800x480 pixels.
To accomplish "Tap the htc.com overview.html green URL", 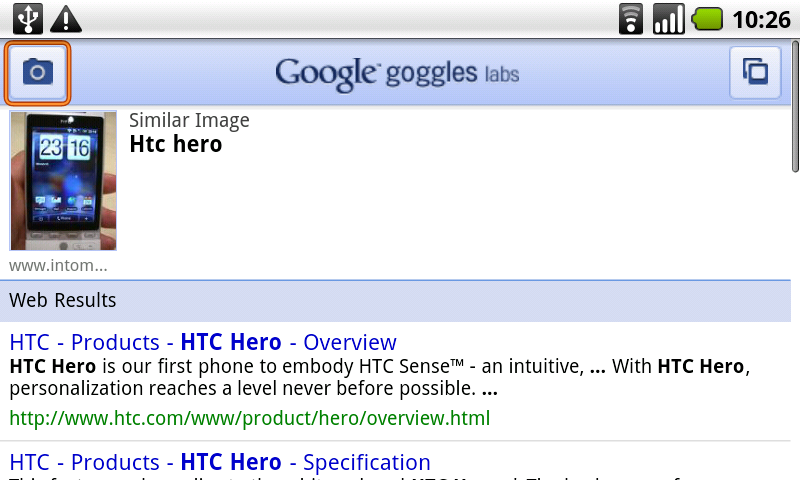I will [x=249, y=417].
